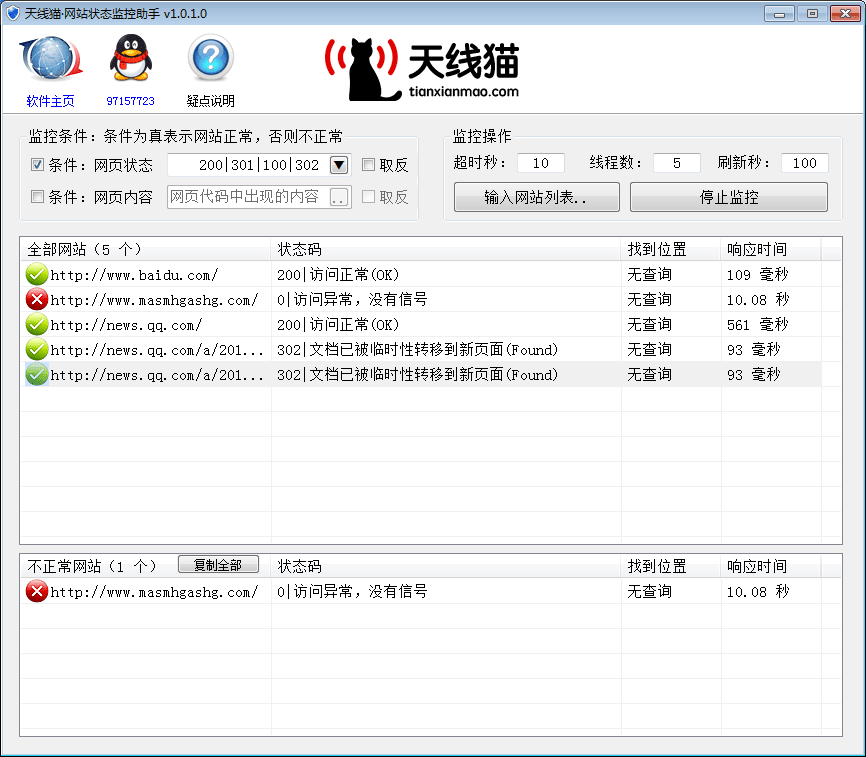Click the 302 status text in the highlighted row
The image size is (866, 757).
(418, 375)
